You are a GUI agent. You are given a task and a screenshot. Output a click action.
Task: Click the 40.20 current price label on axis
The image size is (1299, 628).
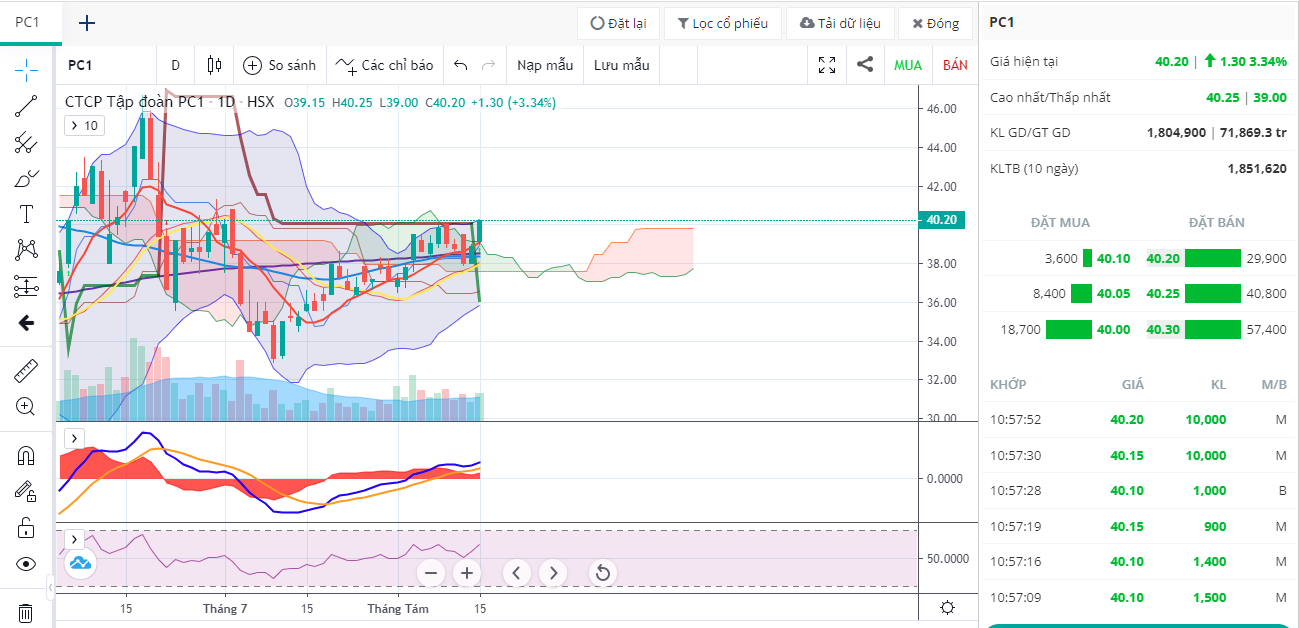(942, 220)
